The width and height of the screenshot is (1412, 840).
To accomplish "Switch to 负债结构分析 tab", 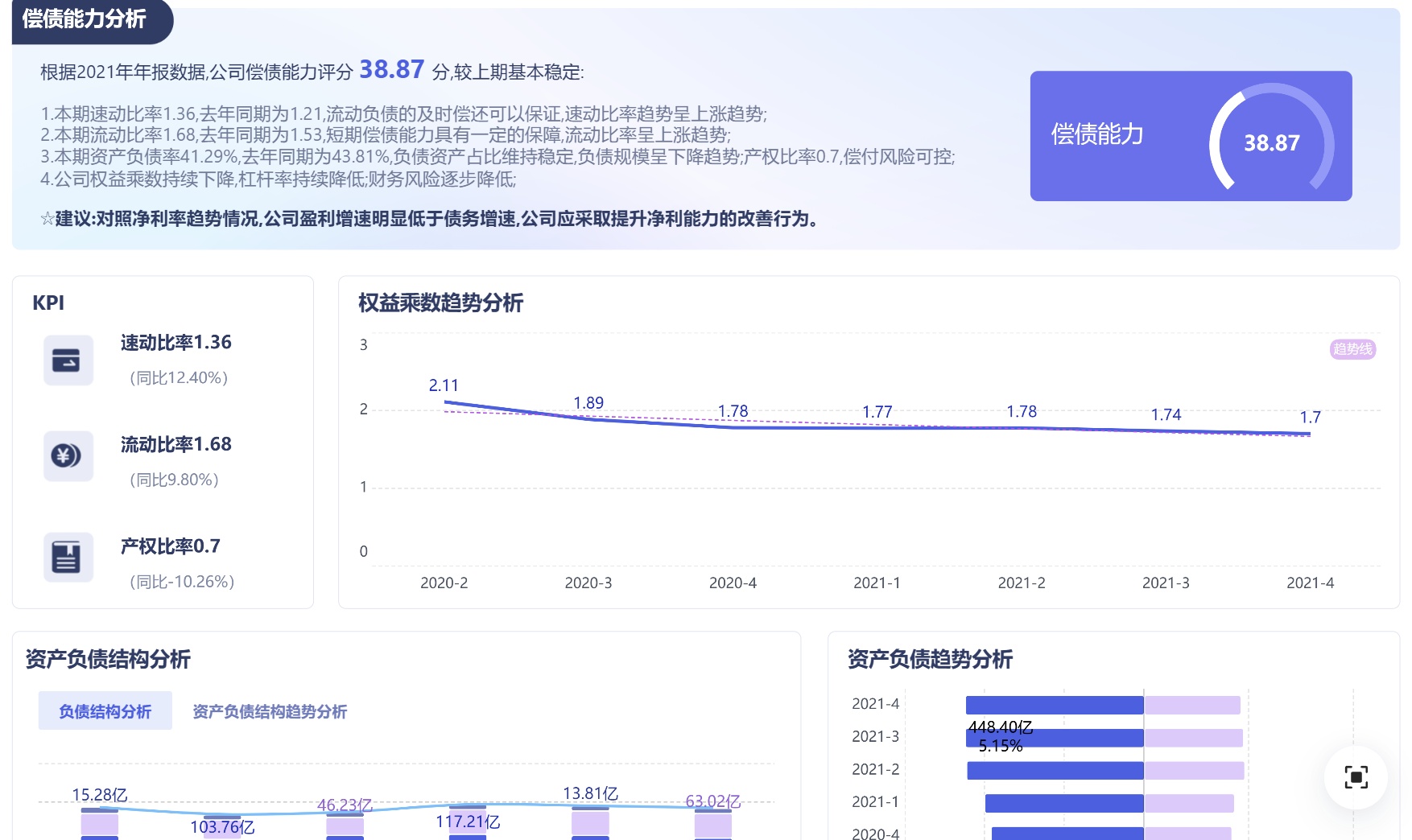I will coord(105,710).
